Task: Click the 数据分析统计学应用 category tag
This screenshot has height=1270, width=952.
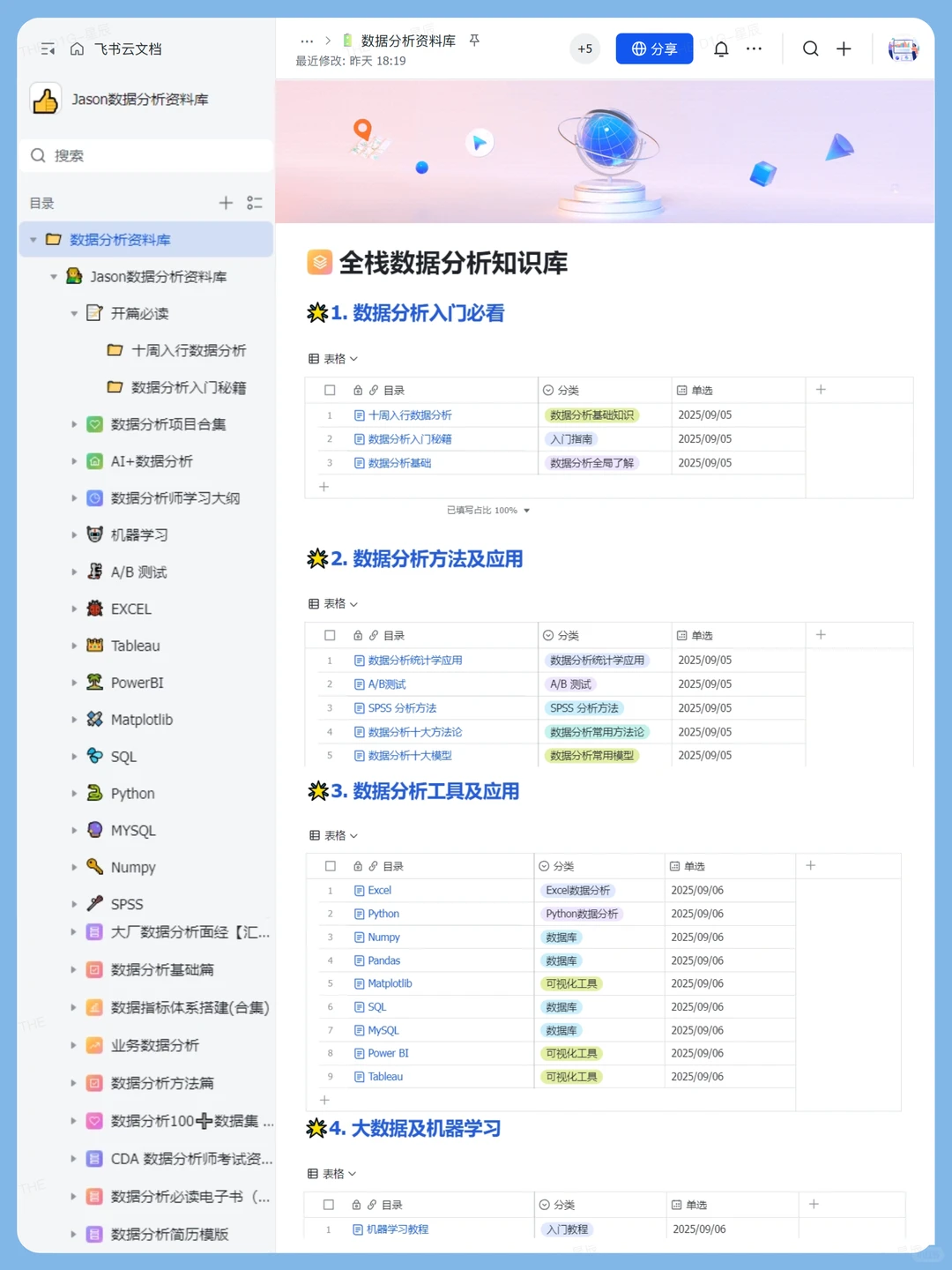Action: coord(597,661)
